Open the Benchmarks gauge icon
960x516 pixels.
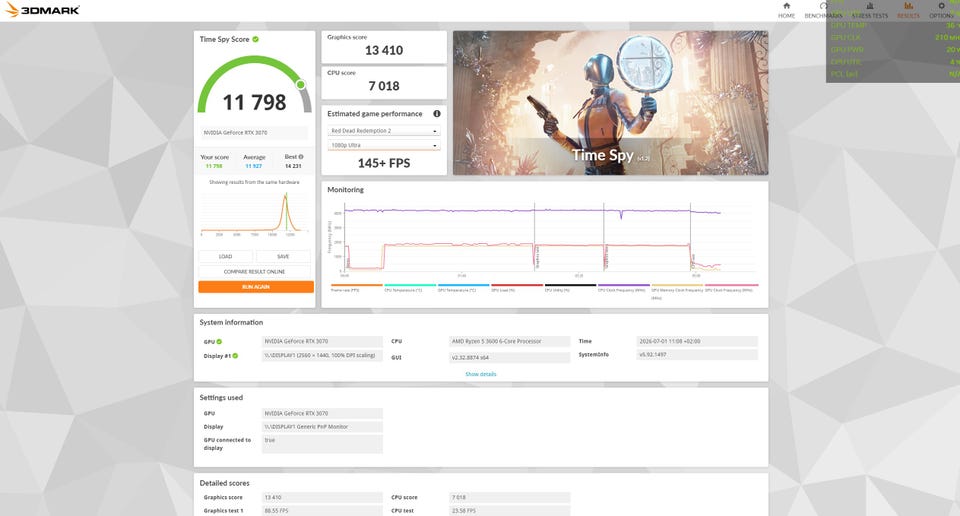tap(823, 6)
